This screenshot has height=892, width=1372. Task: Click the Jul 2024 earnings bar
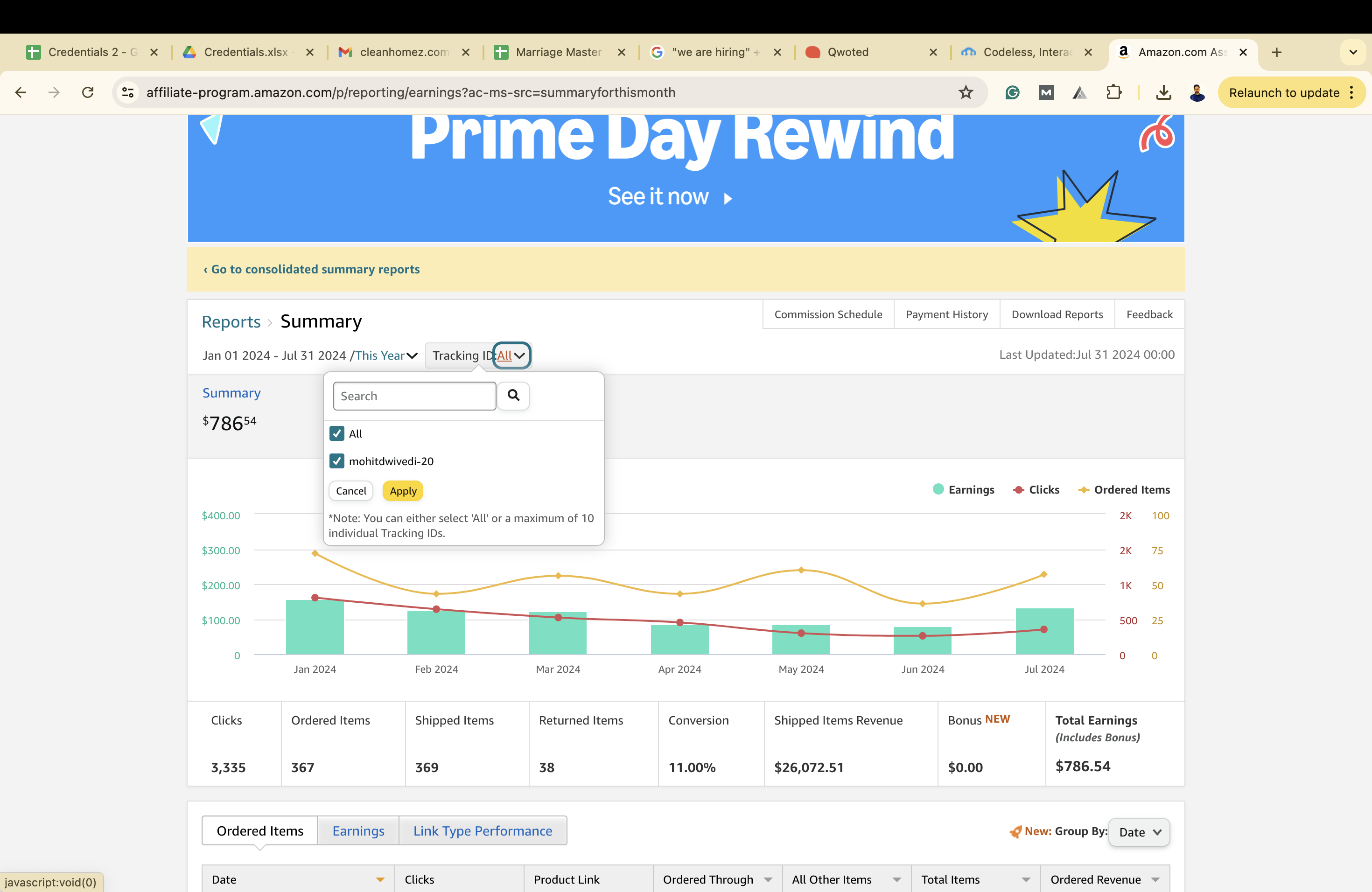point(1044,632)
